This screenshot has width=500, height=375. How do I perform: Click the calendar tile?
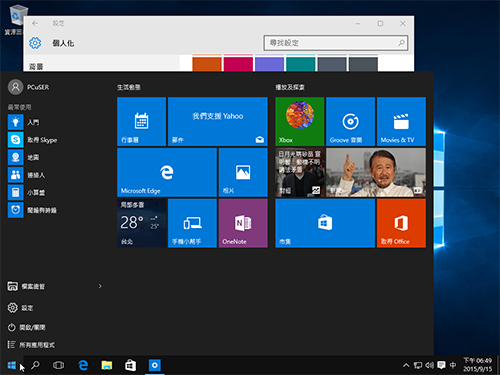tap(142, 122)
